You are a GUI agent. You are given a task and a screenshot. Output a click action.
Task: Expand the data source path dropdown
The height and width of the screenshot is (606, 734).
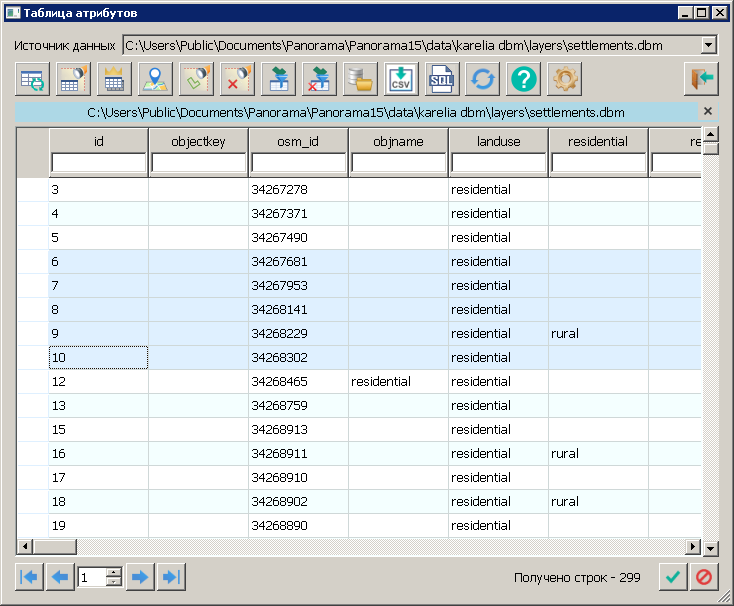click(x=709, y=45)
